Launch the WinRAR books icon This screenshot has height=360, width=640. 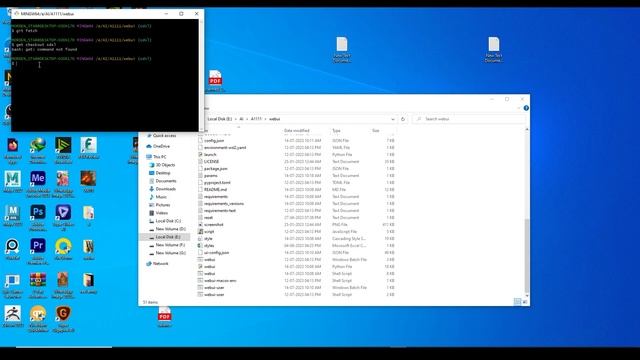click(x=38, y=280)
